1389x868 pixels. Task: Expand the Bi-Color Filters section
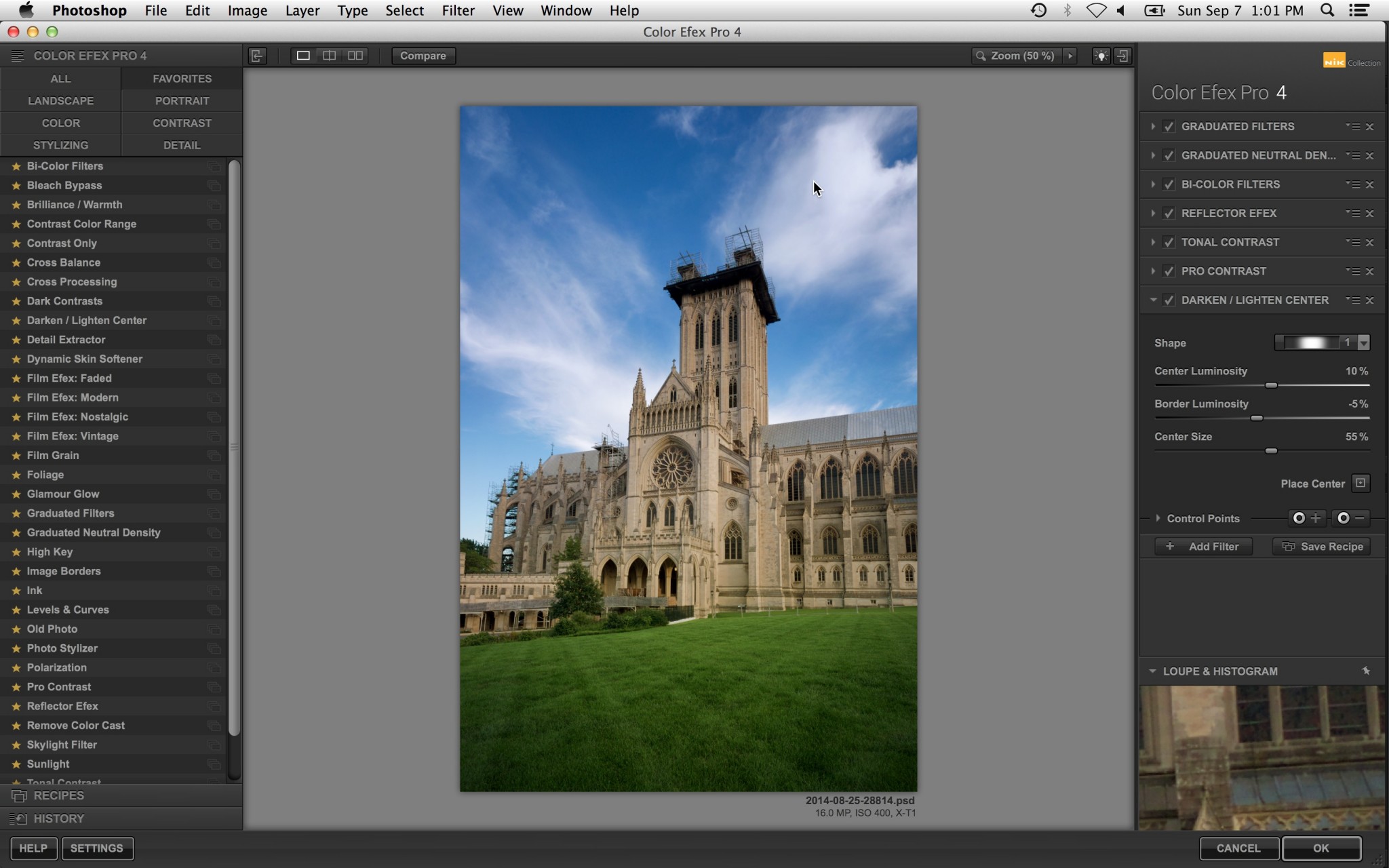coord(1153,184)
